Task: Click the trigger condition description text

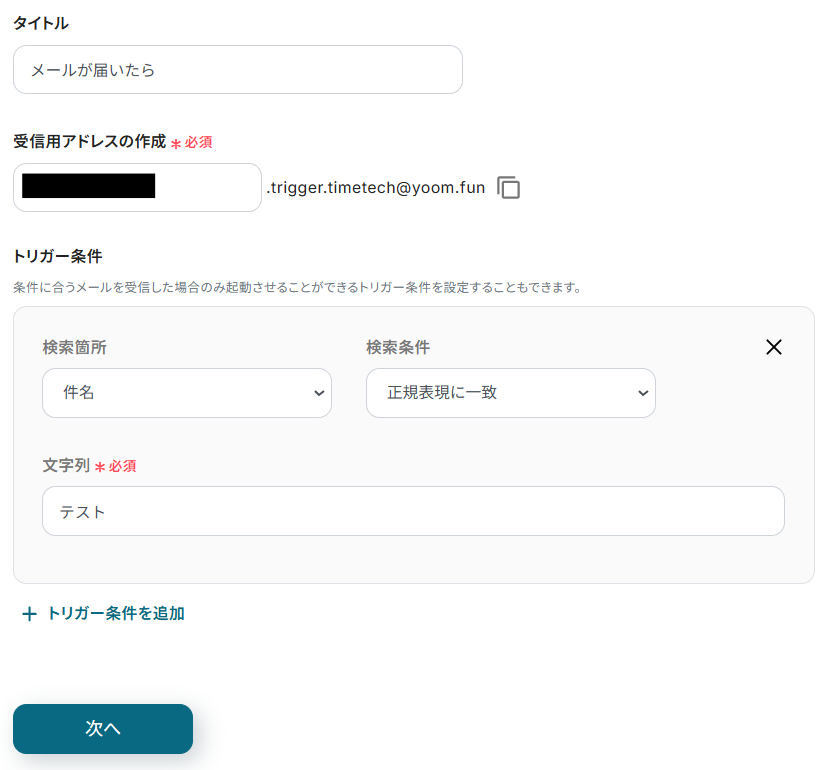Action: [x=297, y=287]
